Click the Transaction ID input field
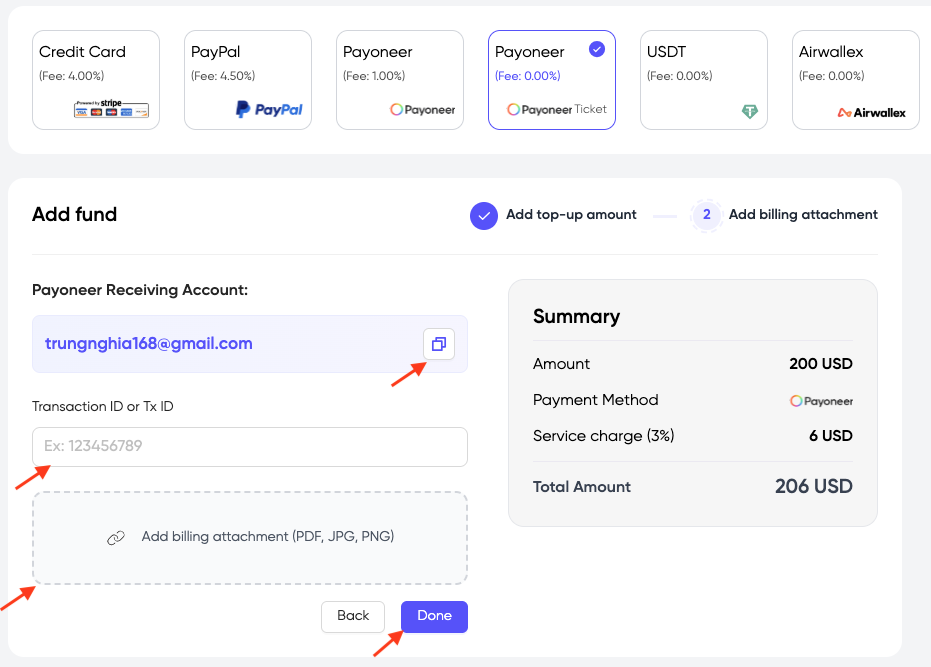The width and height of the screenshot is (931, 667). (249, 447)
